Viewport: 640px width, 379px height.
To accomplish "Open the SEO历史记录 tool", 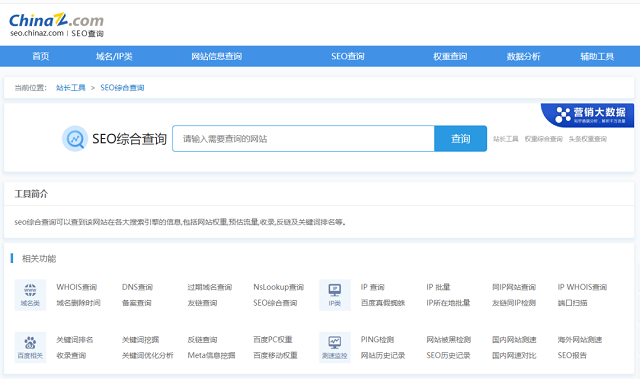I will pyautogui.click(x=448, y=355).
